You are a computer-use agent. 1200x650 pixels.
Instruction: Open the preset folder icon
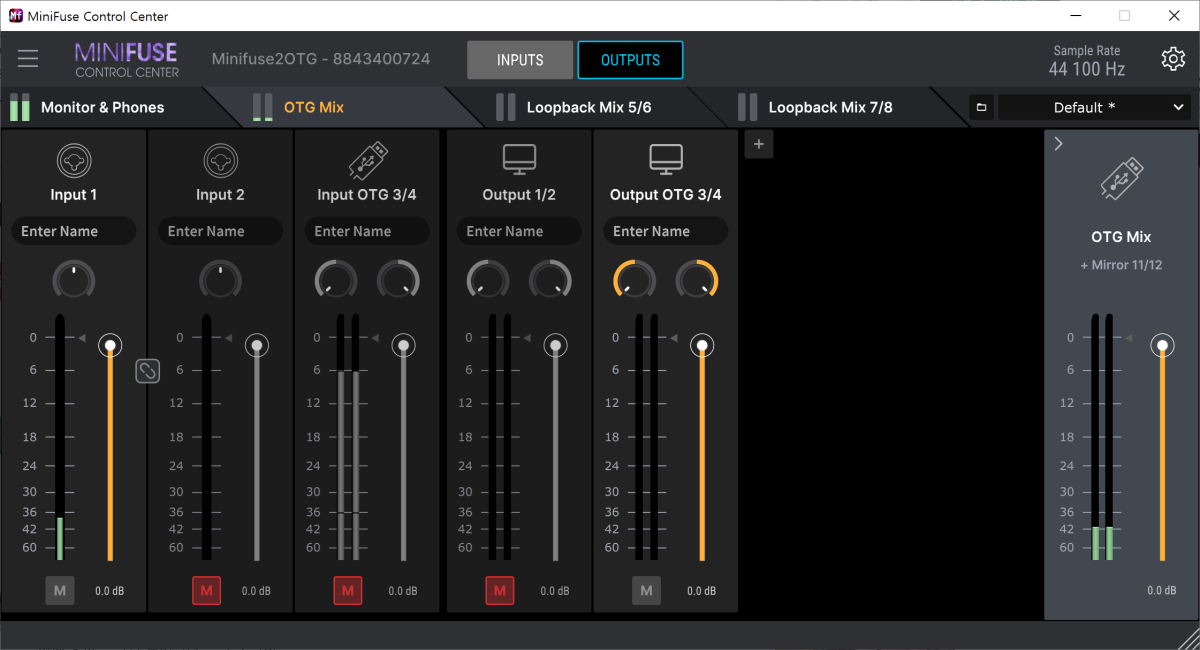pos(981,108)
